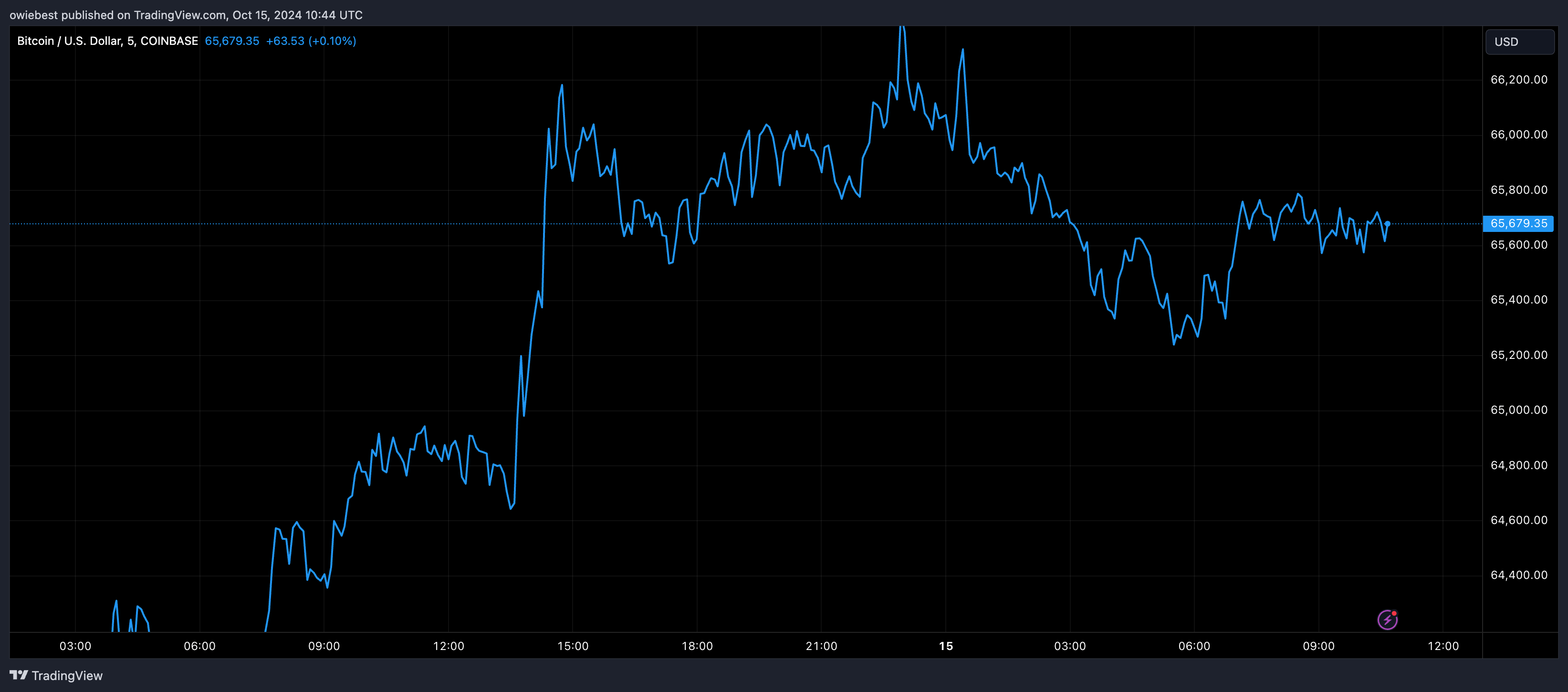Click the last price dot on line
This screenshot has width=1568, height=692.
(1387, 223)
